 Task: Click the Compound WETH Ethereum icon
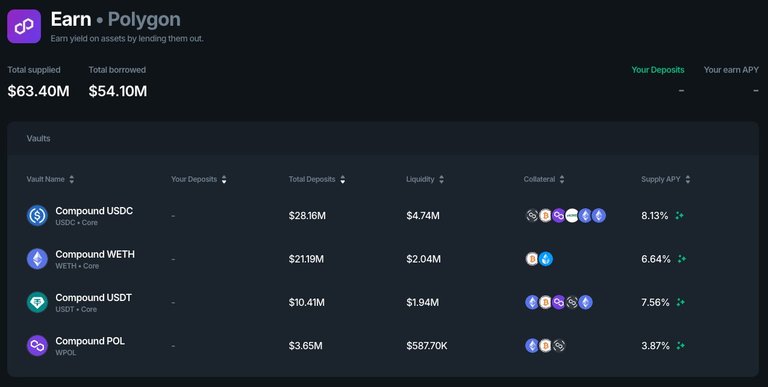(x=37, y=259)
